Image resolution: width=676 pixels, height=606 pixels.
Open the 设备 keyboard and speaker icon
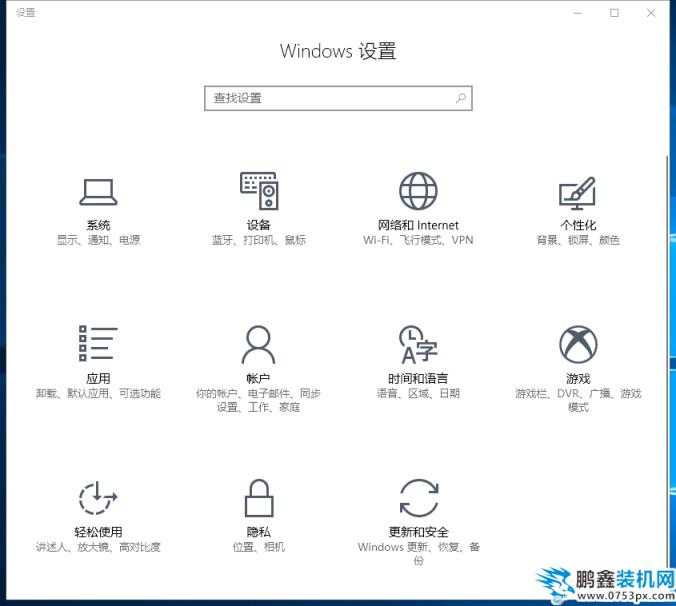click(259, 191)
